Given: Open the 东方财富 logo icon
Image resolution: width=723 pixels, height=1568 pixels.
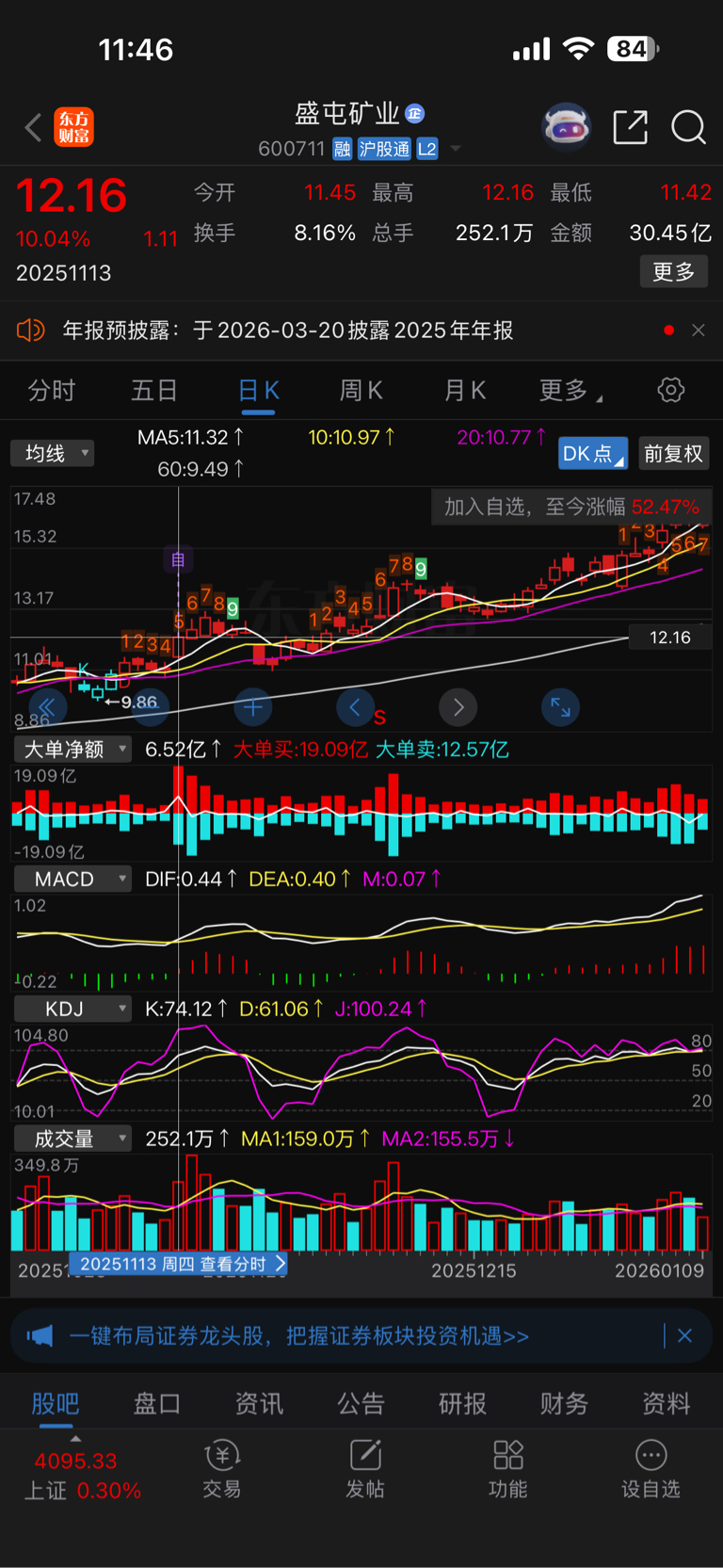Looking at the screenshot, I should (x=74, y=127).
